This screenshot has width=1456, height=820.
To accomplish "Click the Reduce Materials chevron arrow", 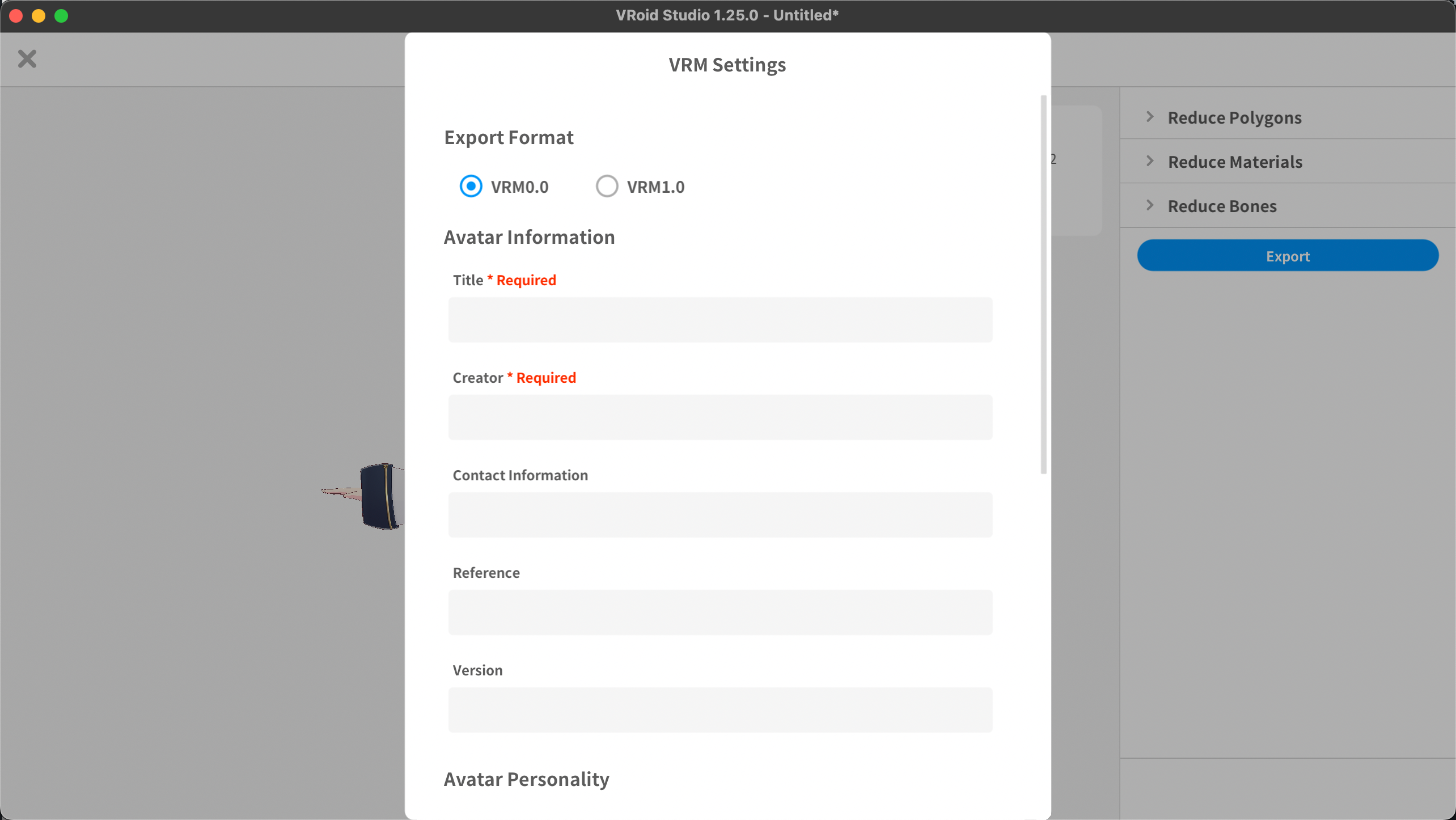I will pos(1150,161).
